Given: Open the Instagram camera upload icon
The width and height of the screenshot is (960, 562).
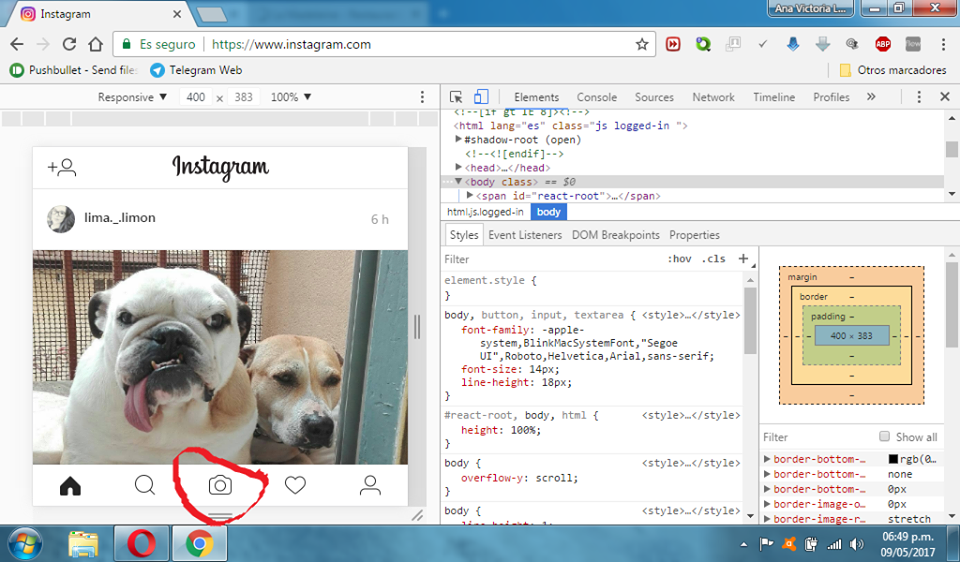Looking at the screenshot, I should coord(220,485).
